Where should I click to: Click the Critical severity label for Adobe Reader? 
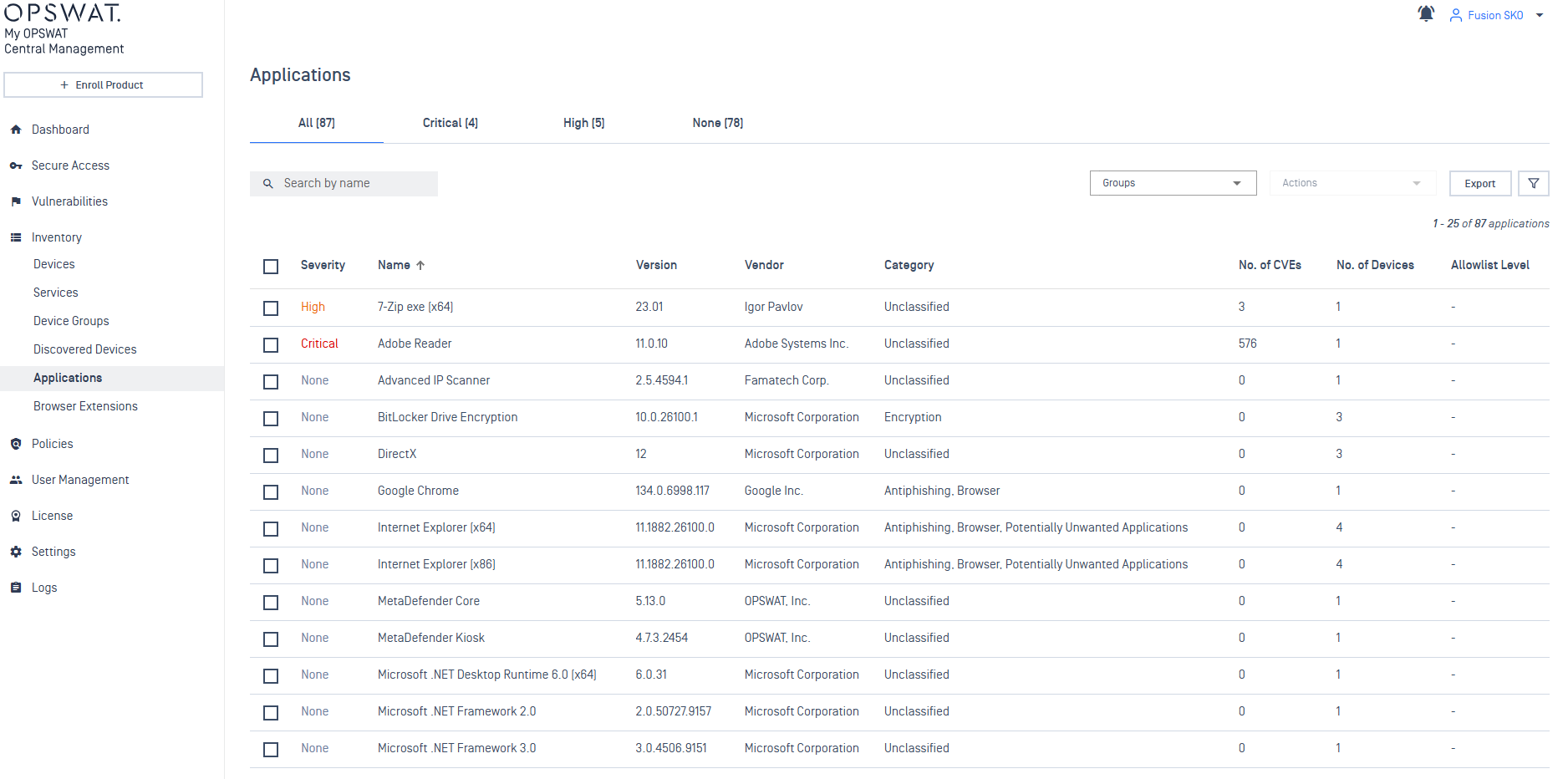pyautogui.click(x=319, y=344)
